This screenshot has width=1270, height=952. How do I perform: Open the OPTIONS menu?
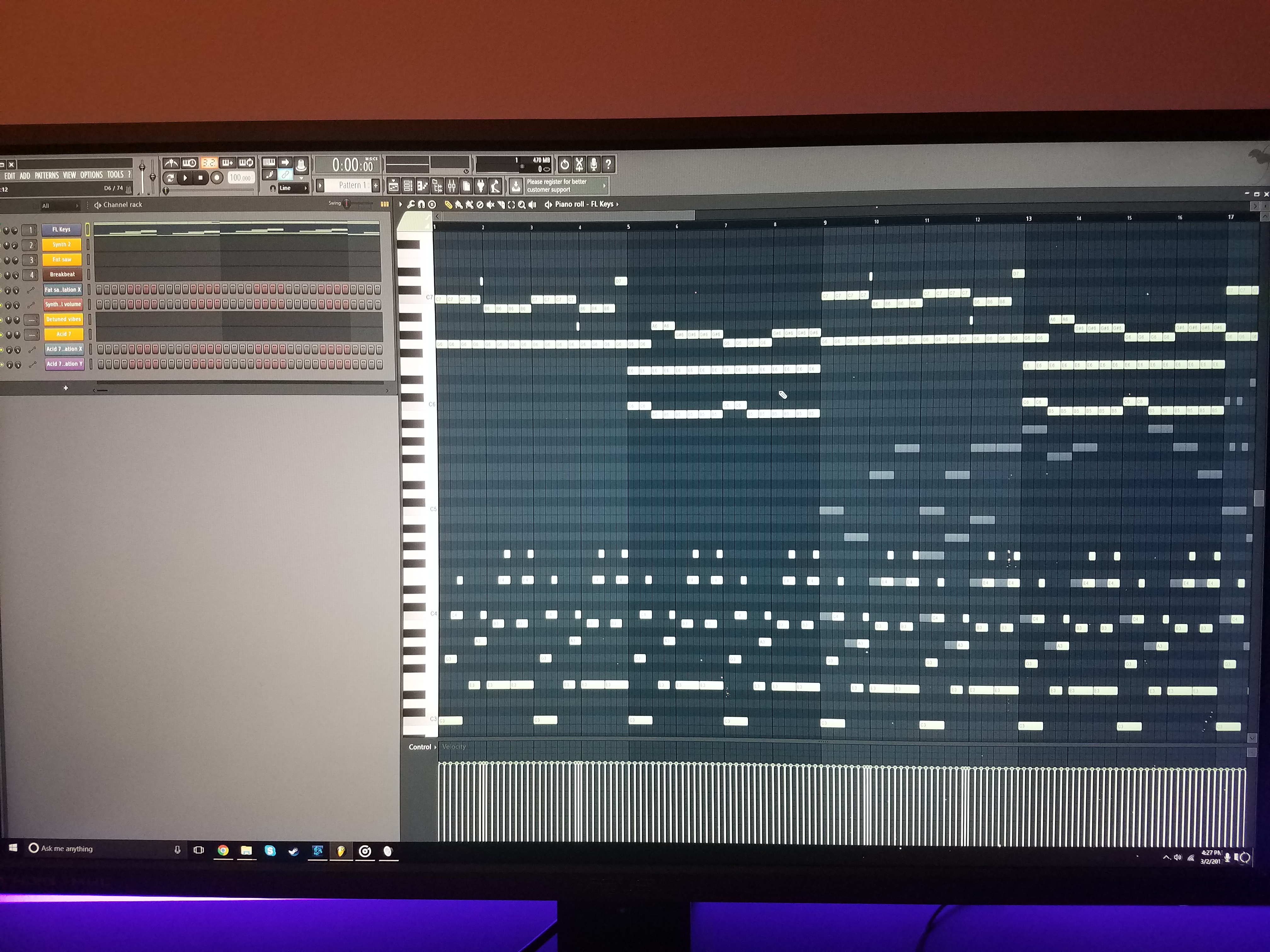[91, 175]
